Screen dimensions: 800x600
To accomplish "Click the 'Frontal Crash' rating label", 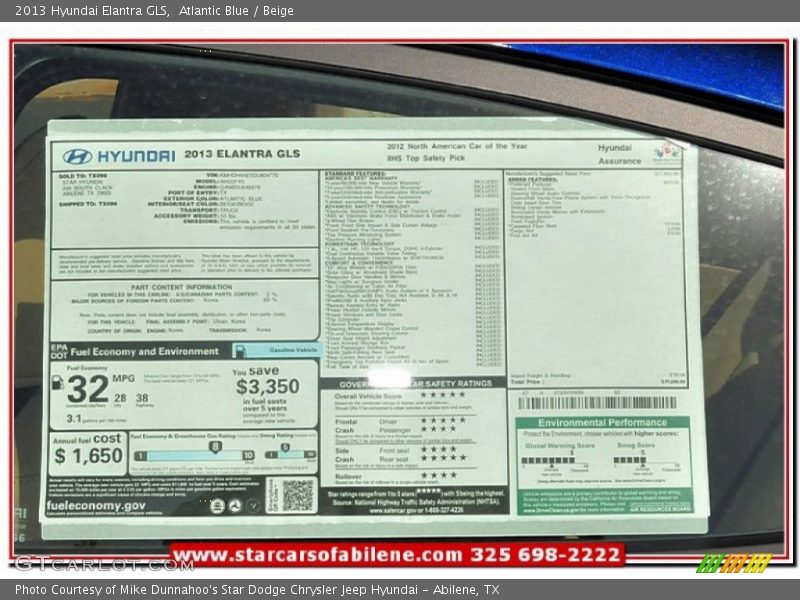I will click(x=345, y=426).
